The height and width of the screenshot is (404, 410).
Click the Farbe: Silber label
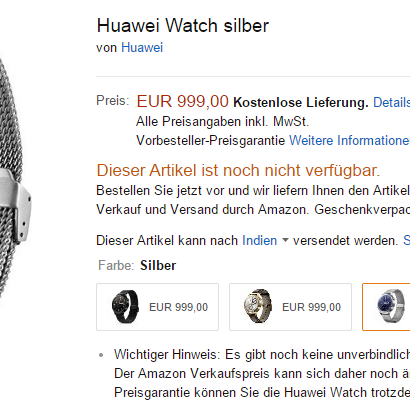pos(137,265)
